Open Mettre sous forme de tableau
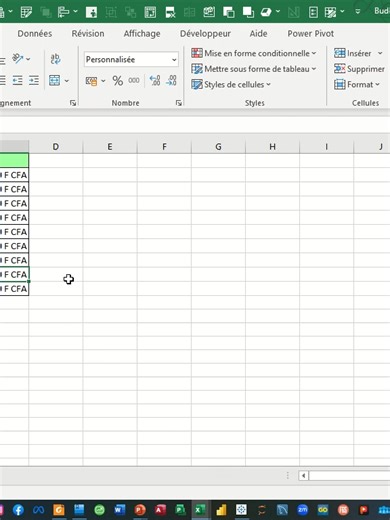The height and width of the screenshot is (520, 390). click(x=254, y=69)
